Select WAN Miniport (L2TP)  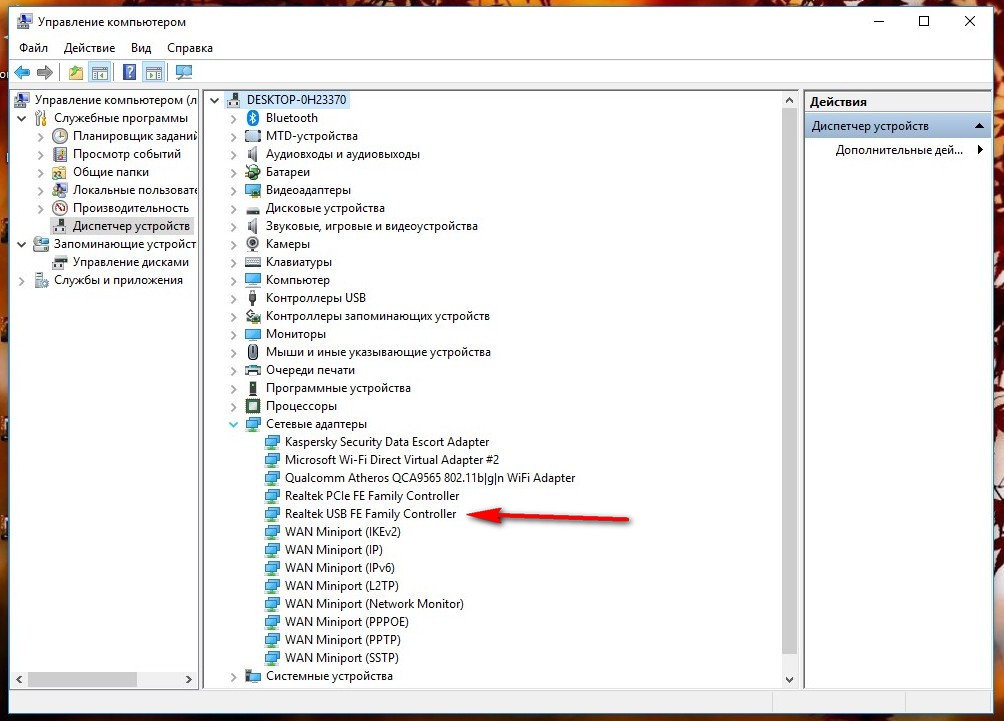(x=341, y=586)
